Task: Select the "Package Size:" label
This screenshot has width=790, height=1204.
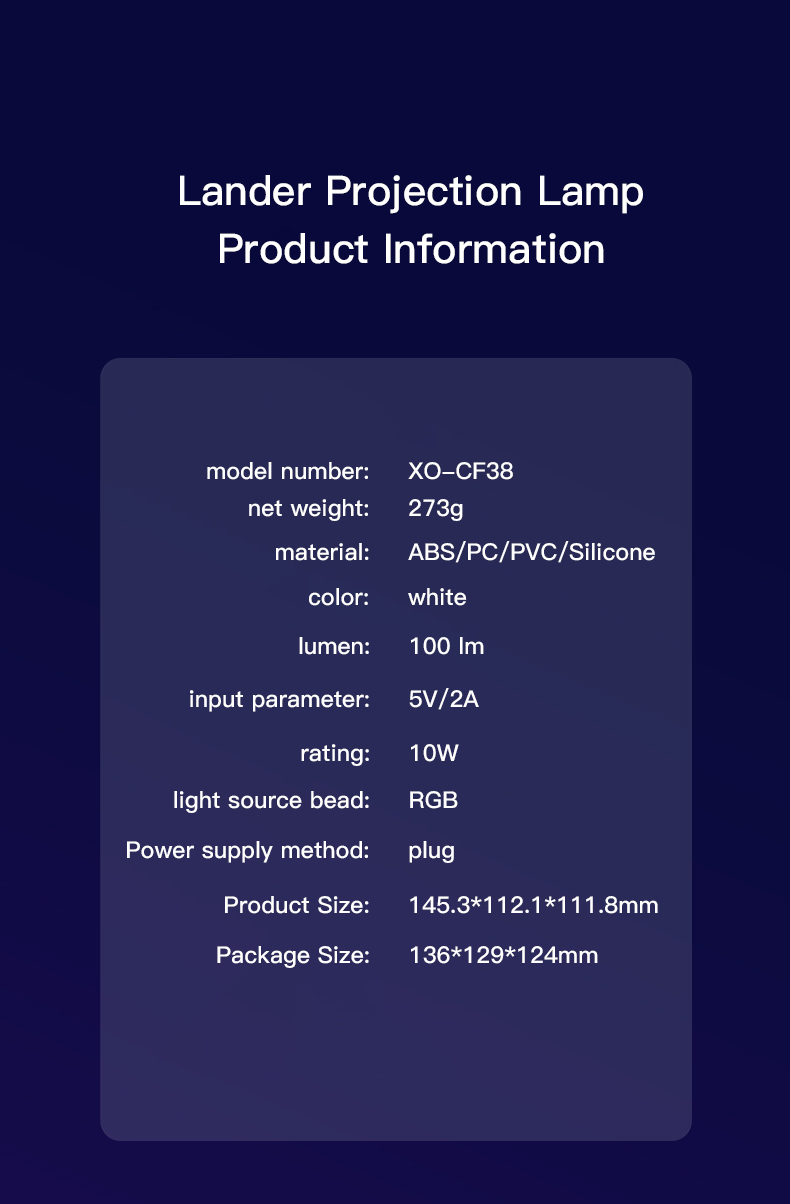Action: [x=293, y=956]
